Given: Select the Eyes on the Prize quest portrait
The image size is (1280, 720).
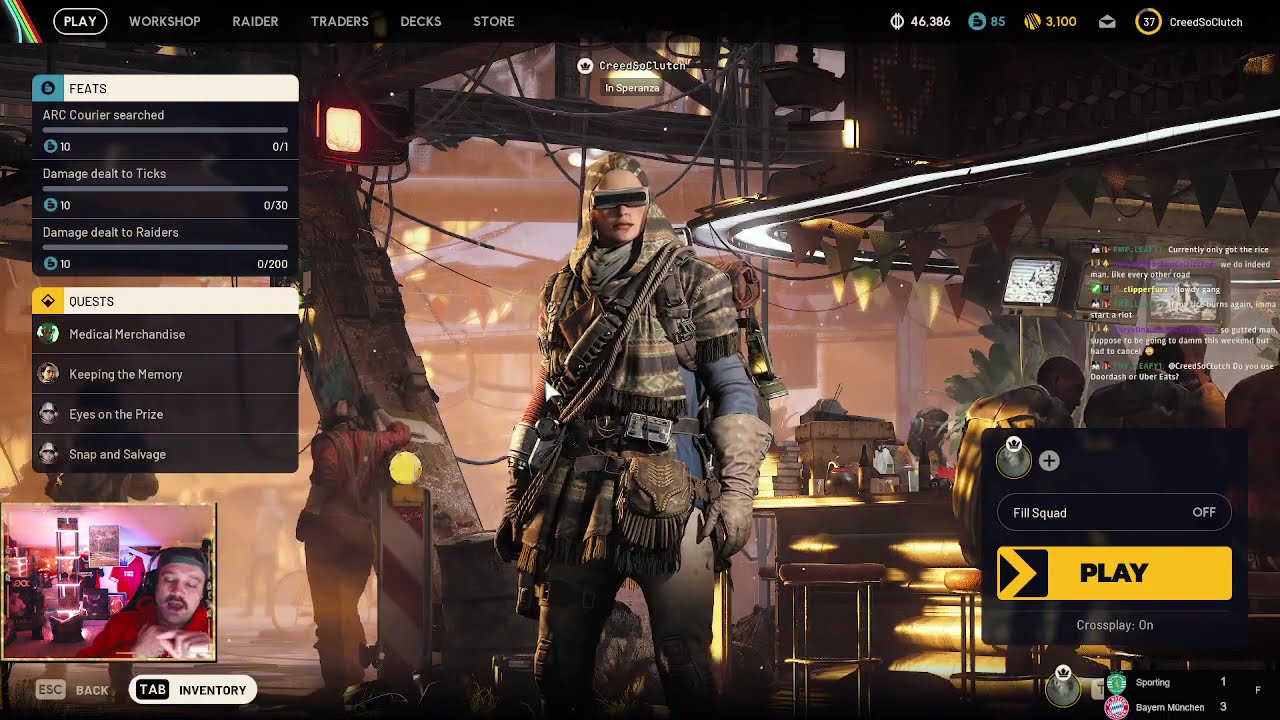Looking at the screenshot, I should (48, 414).
